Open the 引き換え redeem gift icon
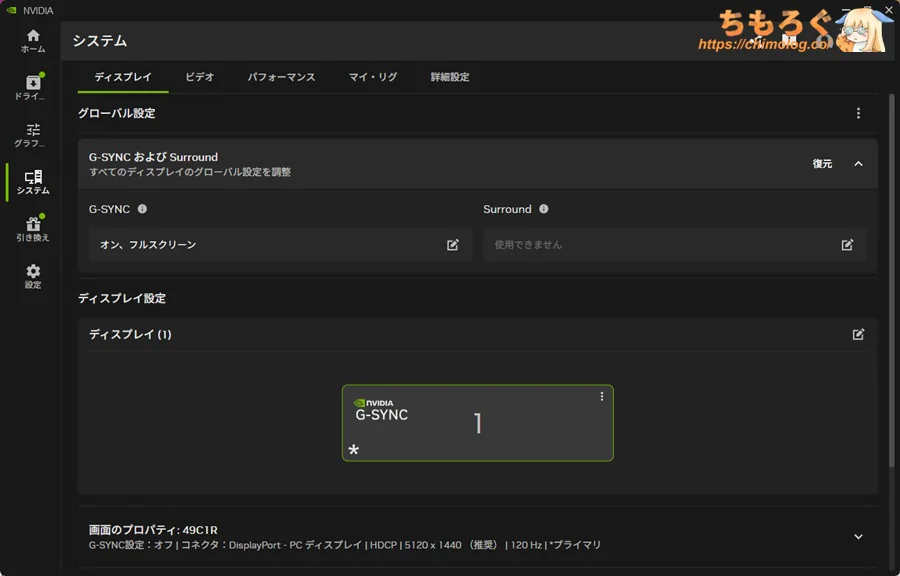This screenshot has width=900, height=576. 33,229
